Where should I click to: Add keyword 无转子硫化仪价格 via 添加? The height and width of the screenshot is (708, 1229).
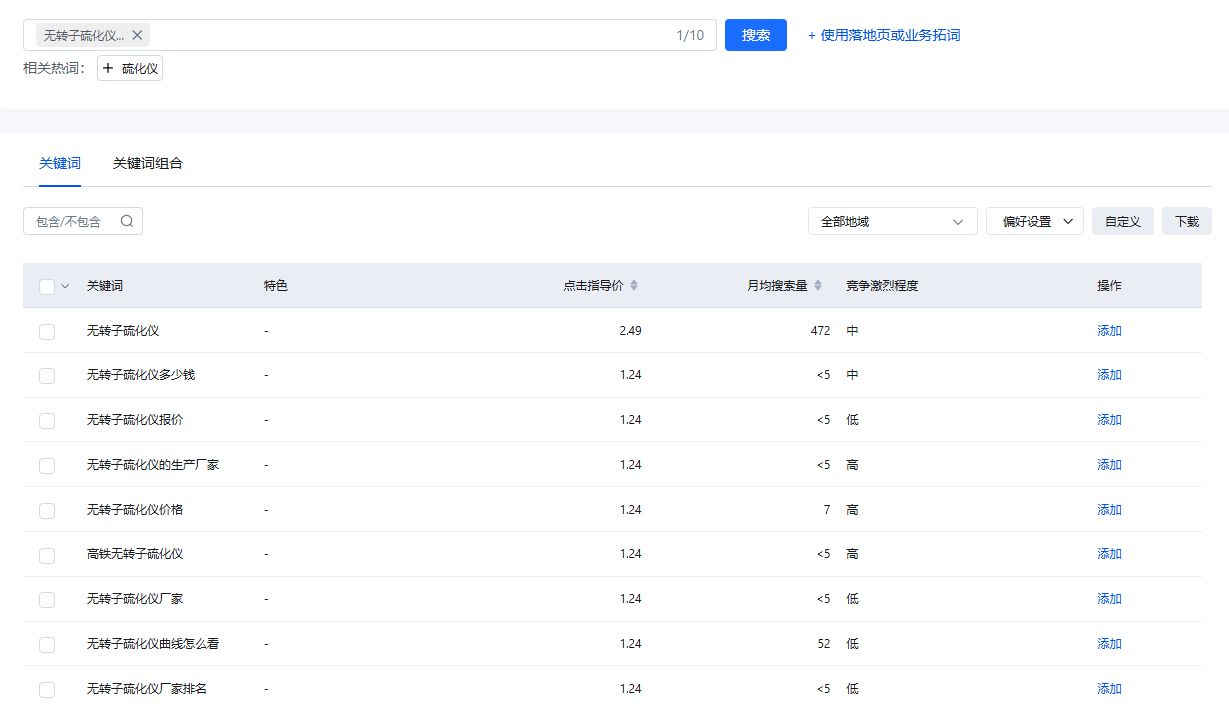1109,509
